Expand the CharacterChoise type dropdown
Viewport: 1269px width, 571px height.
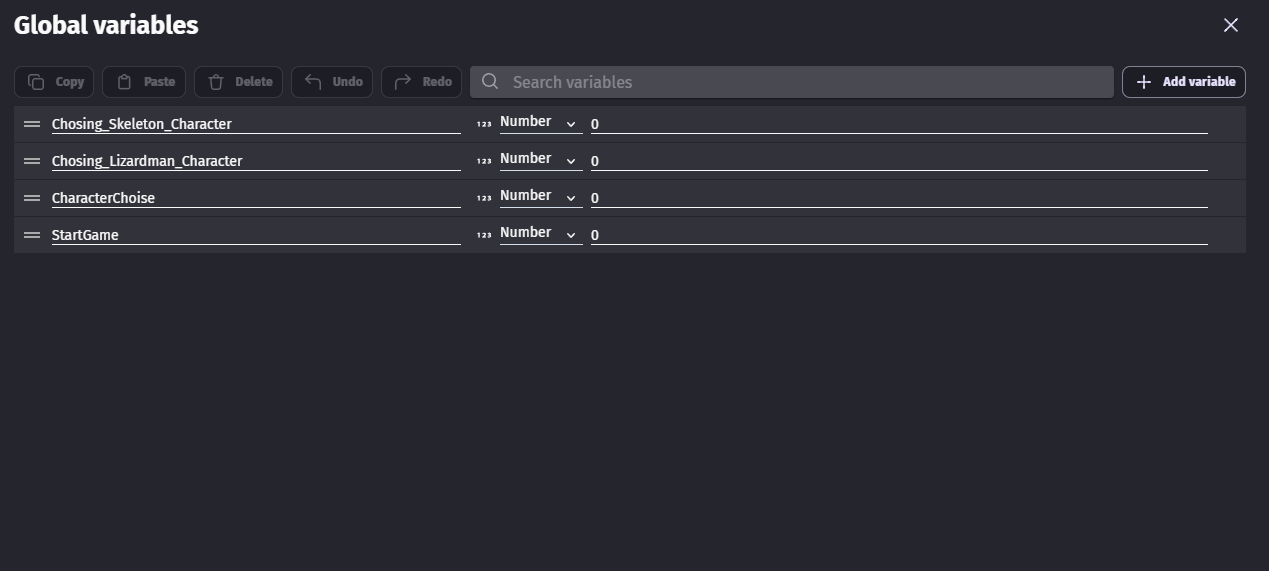pyautogui.click(x=540, y=197)
